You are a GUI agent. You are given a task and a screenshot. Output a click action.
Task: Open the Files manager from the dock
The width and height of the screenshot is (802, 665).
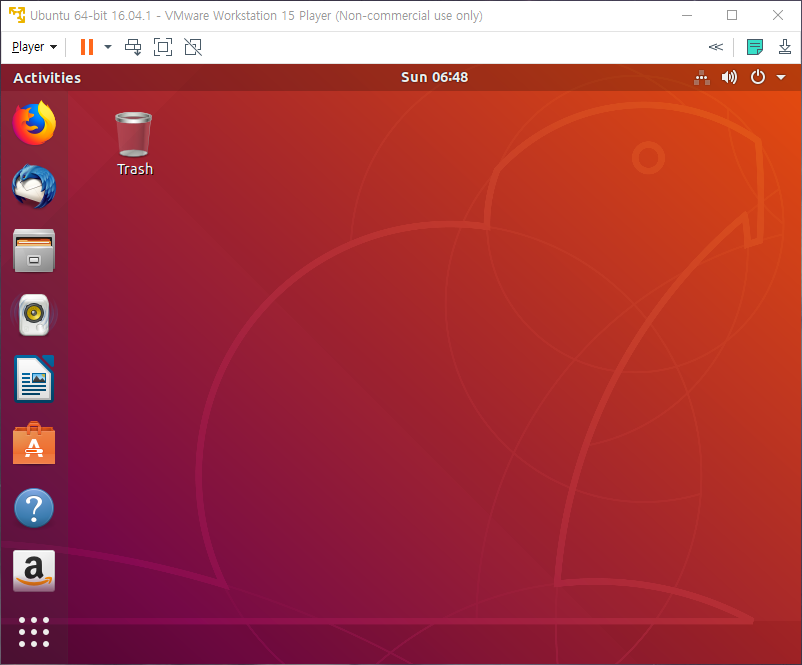(34, 251)
